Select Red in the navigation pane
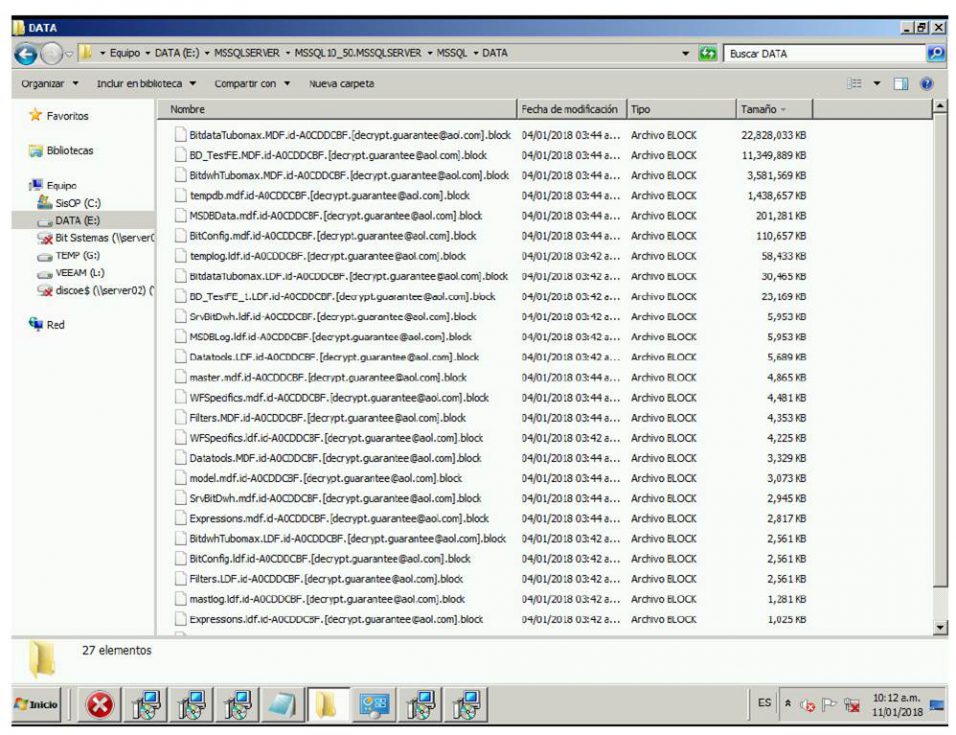The image size is (956, 735). tap(47, 324)
